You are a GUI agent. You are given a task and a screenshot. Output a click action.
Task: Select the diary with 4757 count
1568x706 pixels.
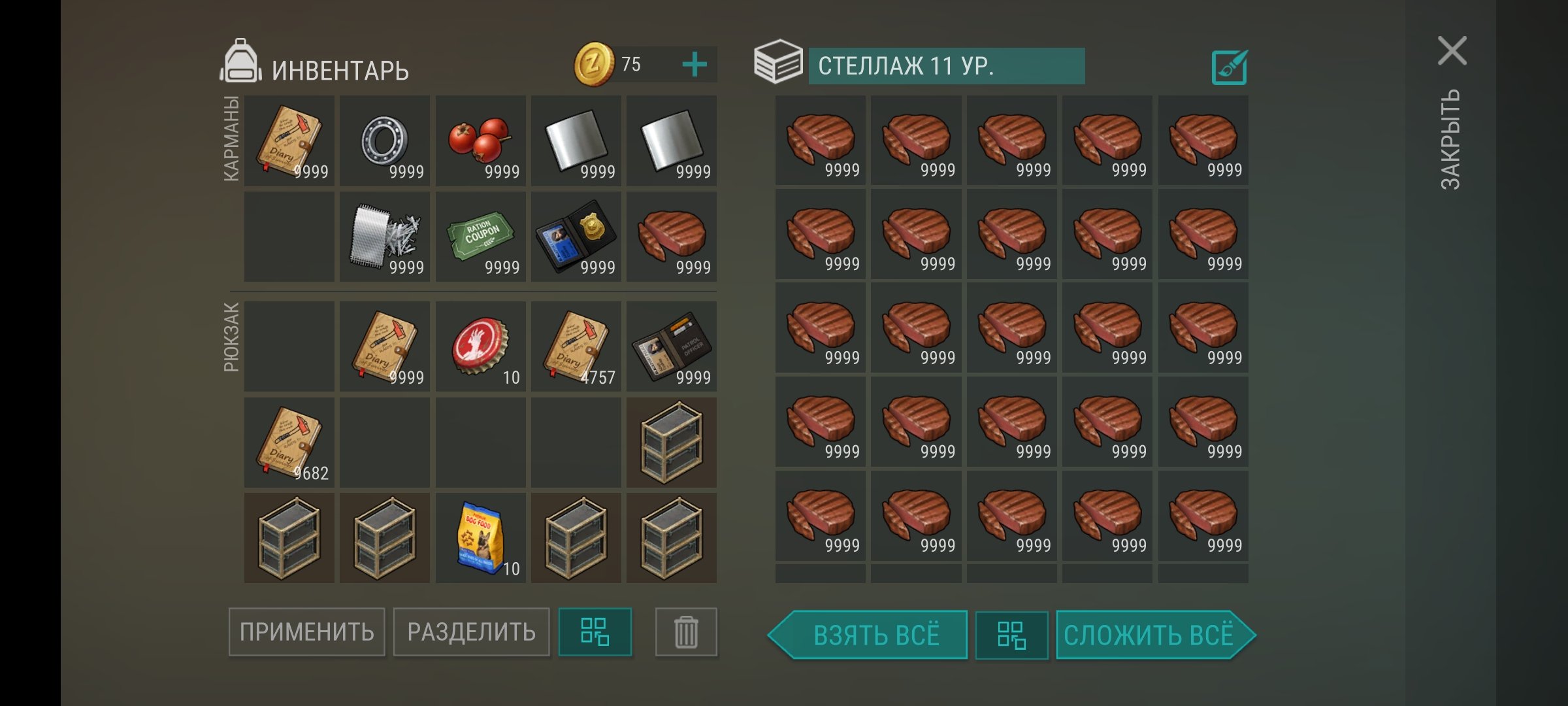(576, 346)
